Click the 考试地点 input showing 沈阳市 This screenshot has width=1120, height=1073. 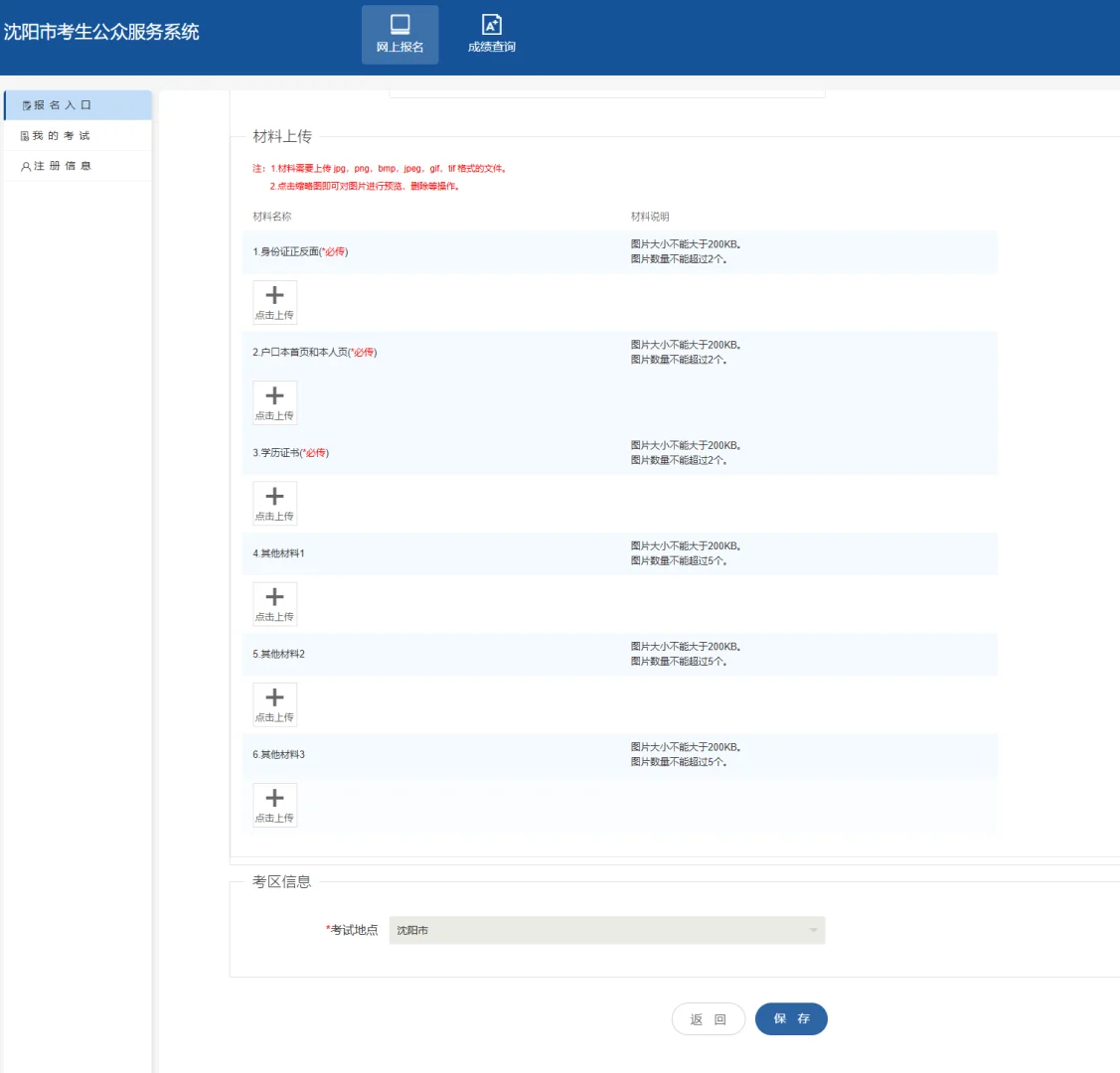coord(596,930)
